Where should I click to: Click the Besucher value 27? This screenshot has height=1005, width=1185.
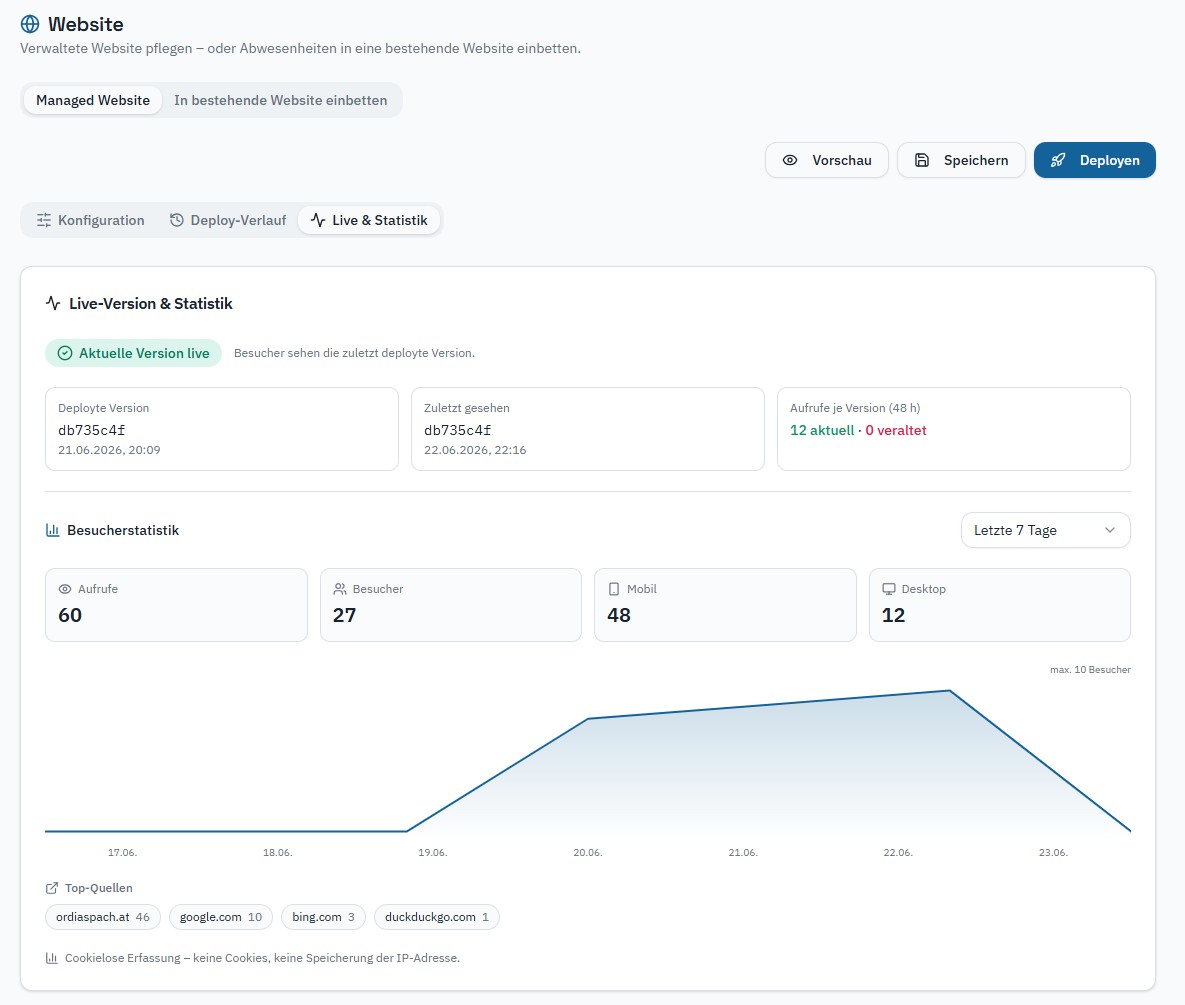[345, 615]
